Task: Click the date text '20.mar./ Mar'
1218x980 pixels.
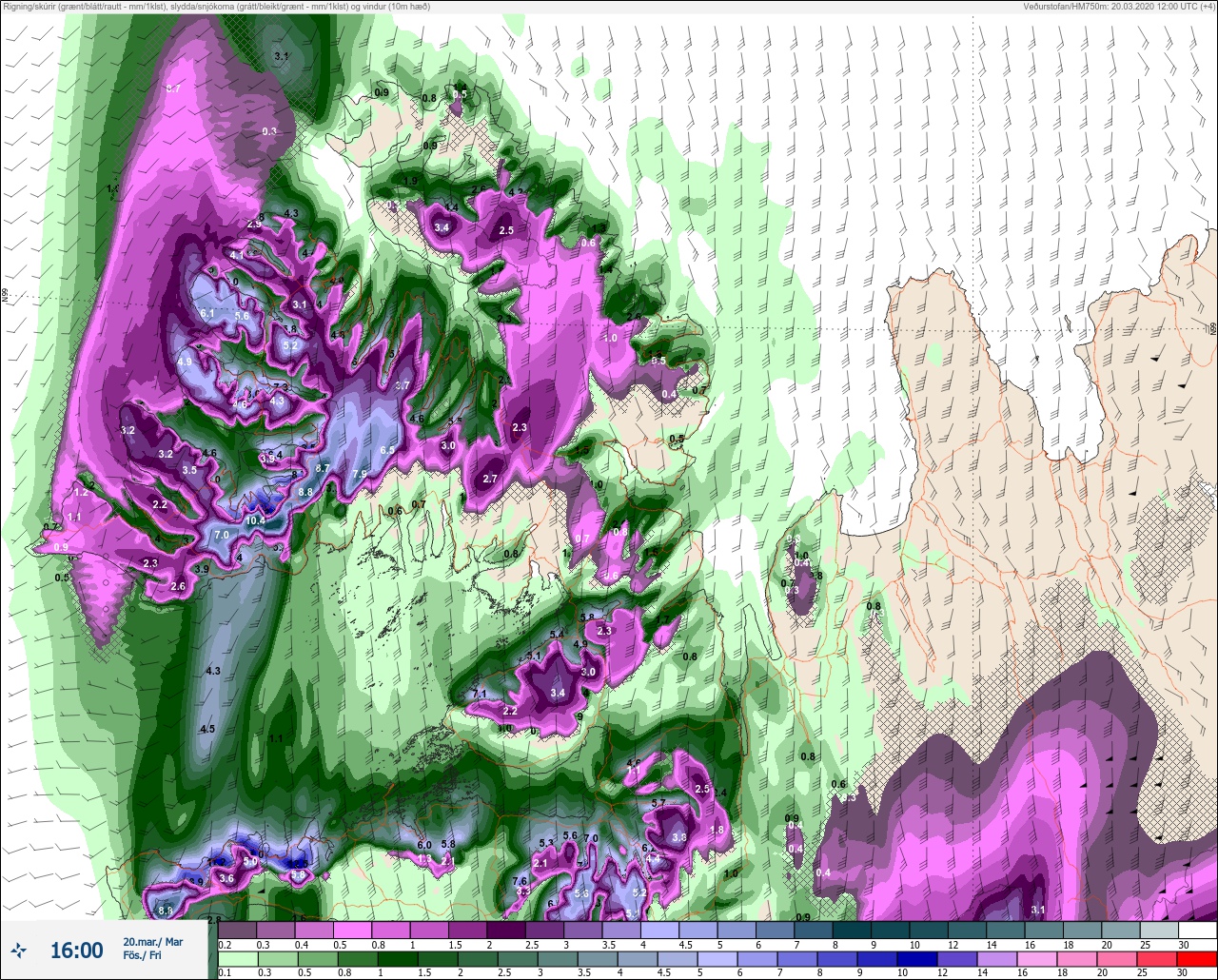Action: (153, 941)
